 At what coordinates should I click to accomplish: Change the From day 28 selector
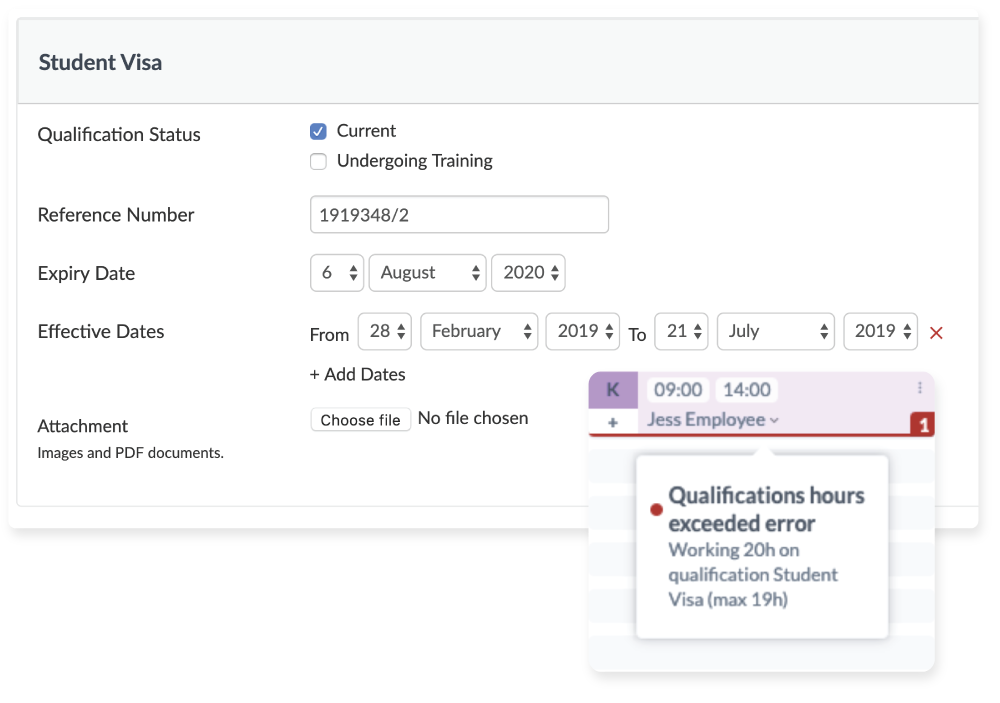[x=385, y=331]
